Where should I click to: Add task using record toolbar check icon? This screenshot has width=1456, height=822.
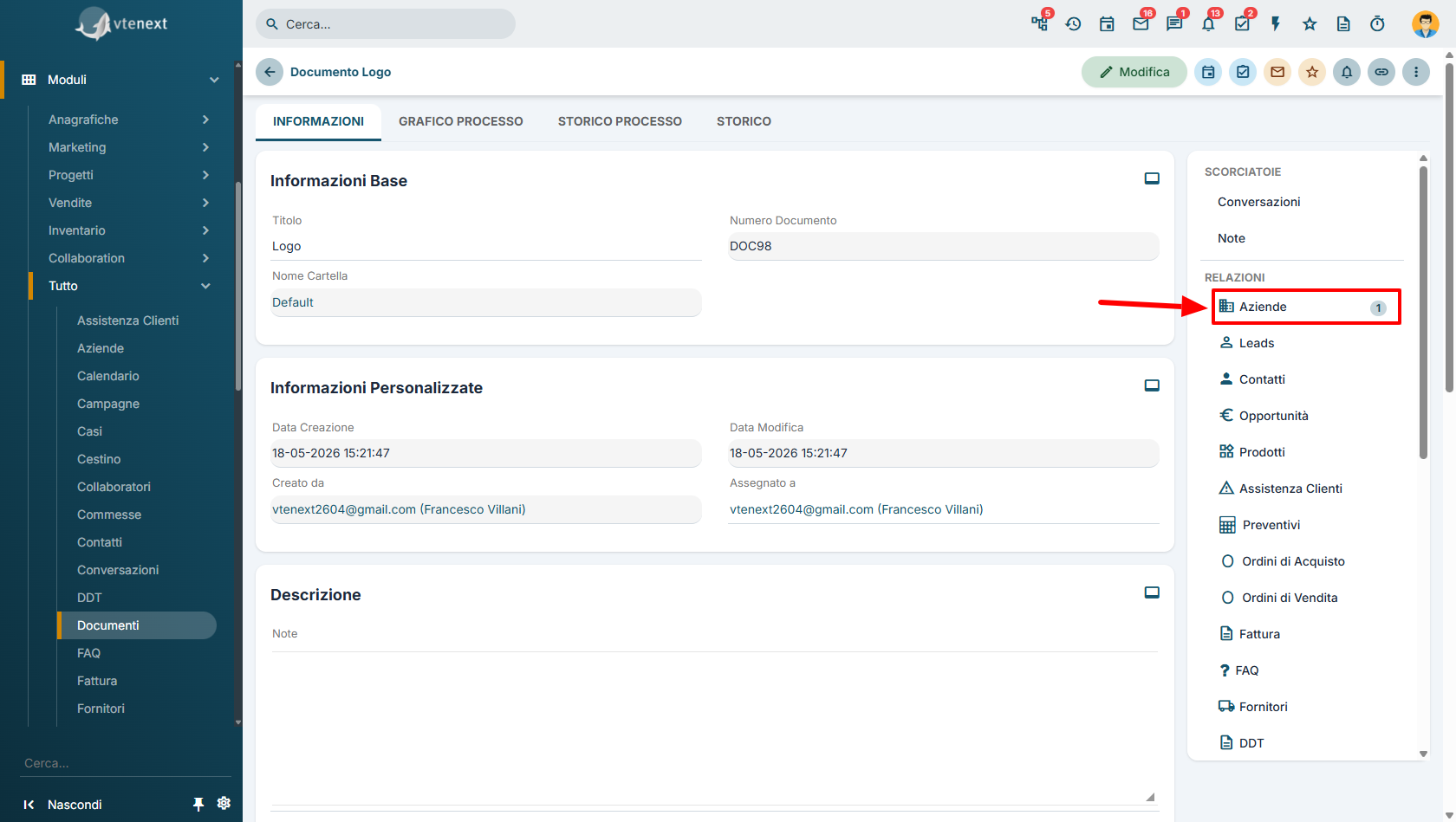pyautogui.click(x=1243, y=72)
